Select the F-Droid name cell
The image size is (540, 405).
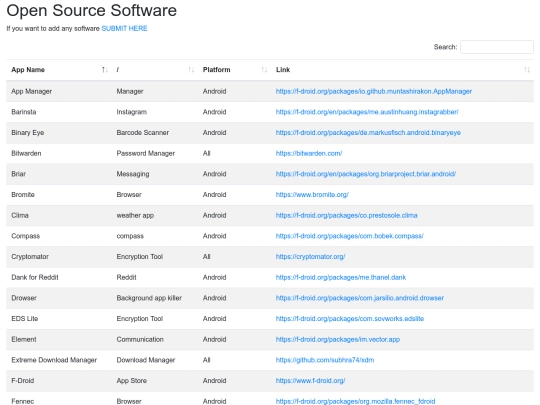point(23,381)
